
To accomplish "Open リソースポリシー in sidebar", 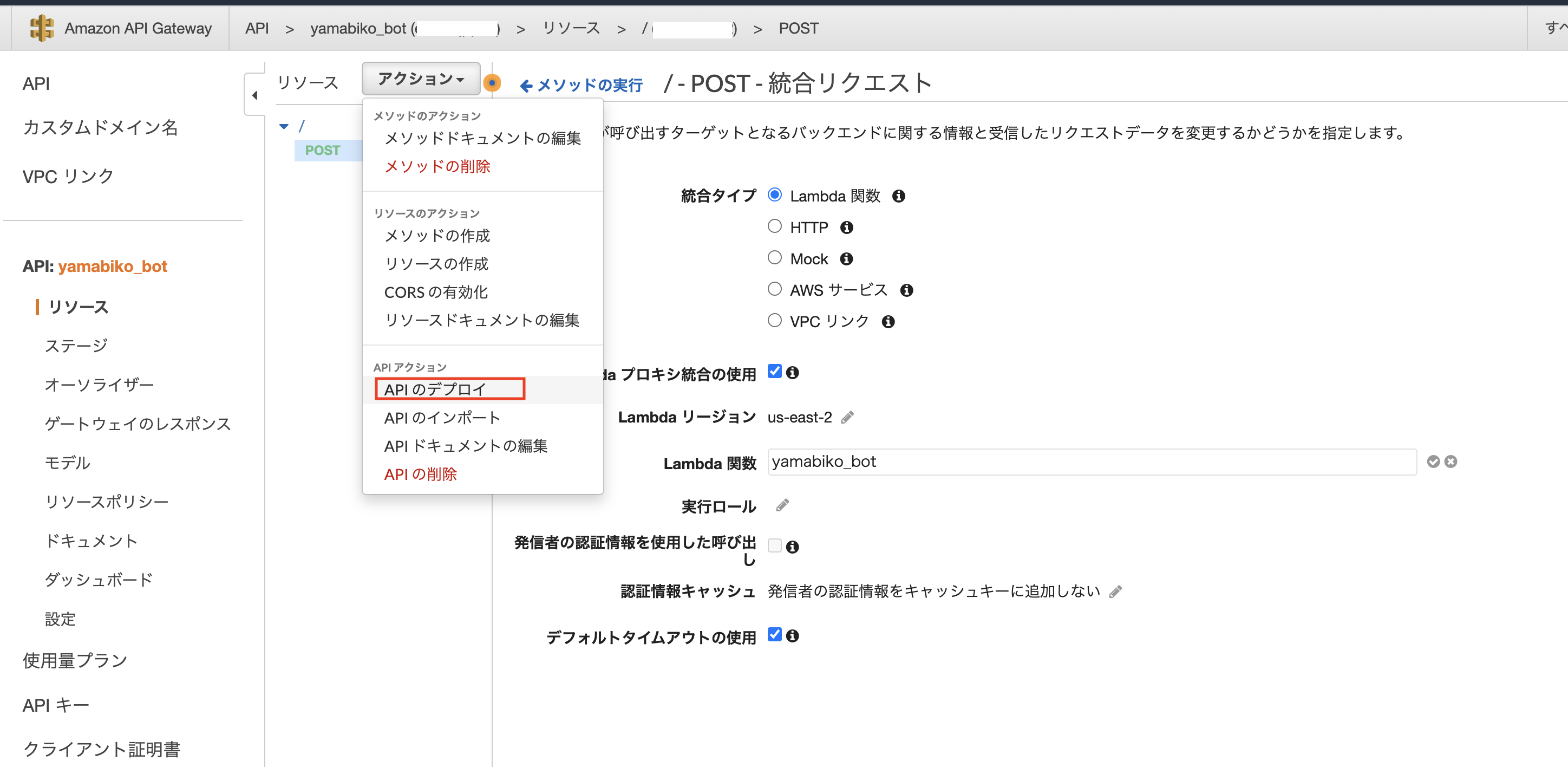I will click(x=107, y=502).
